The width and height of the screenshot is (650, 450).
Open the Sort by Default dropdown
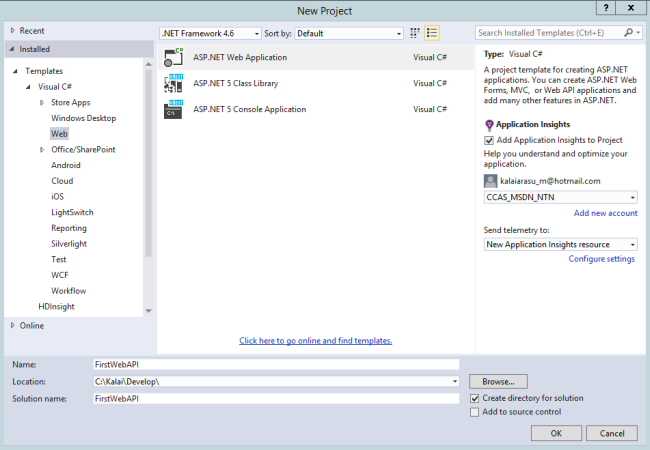(x=349, y=34)
